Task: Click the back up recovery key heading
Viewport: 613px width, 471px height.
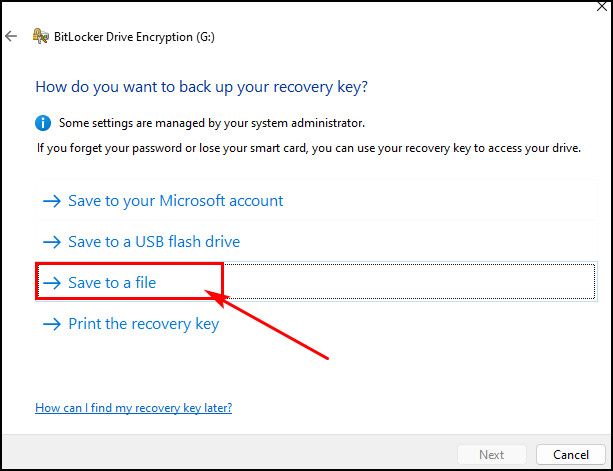Action: [201, 87]
